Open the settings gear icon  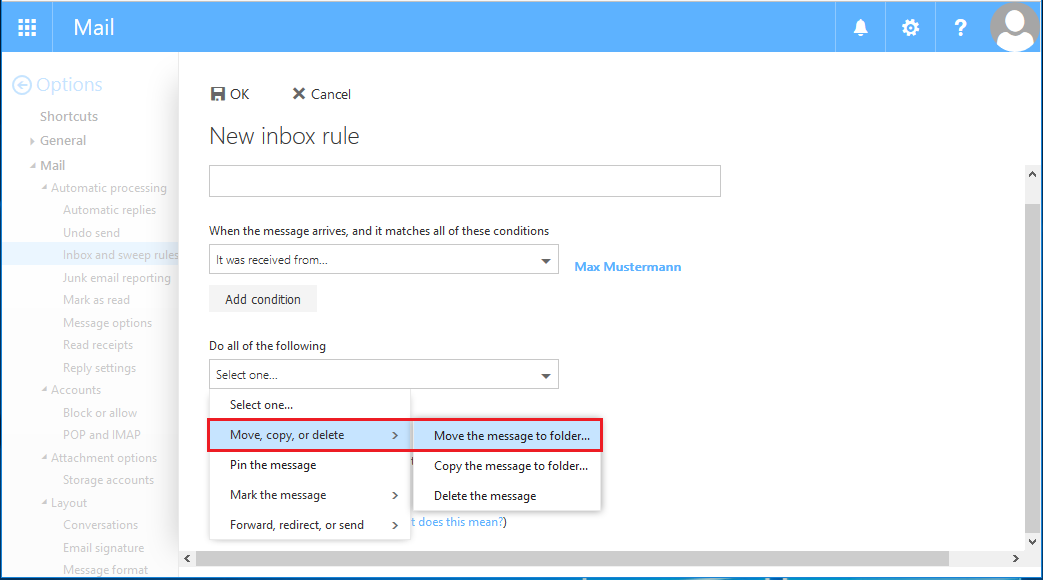coord(909,27)
